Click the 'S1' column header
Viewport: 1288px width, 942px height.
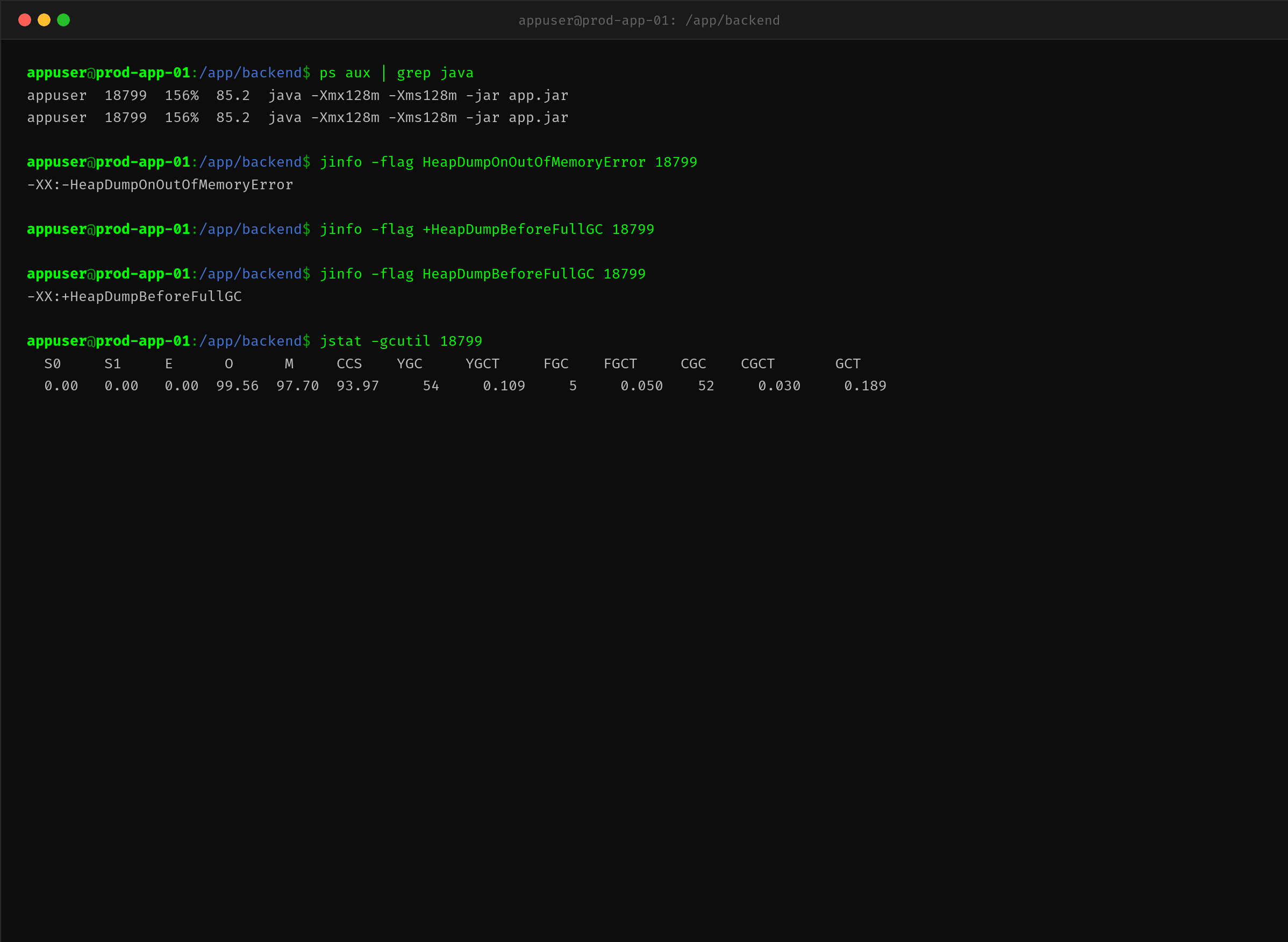click(113, 364)
